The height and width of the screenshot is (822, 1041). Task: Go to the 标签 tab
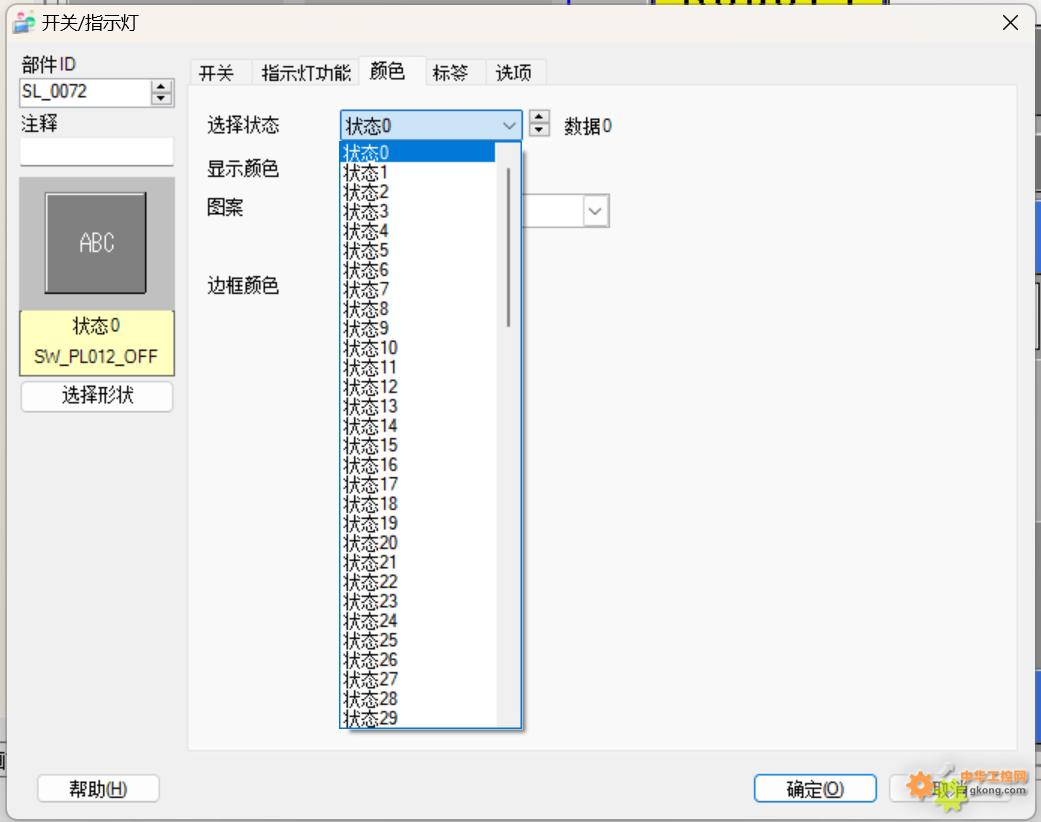(450, 73)
